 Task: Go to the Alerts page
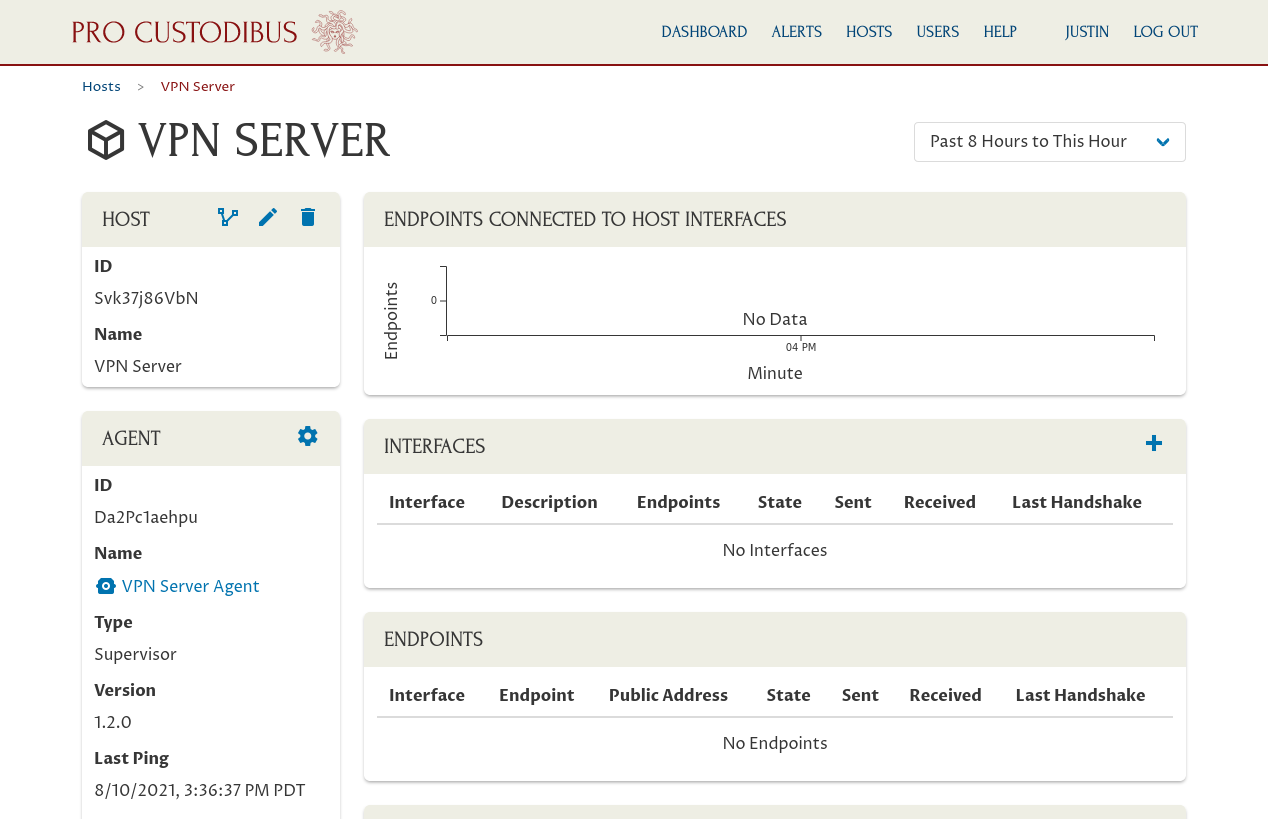coord(797,32)
